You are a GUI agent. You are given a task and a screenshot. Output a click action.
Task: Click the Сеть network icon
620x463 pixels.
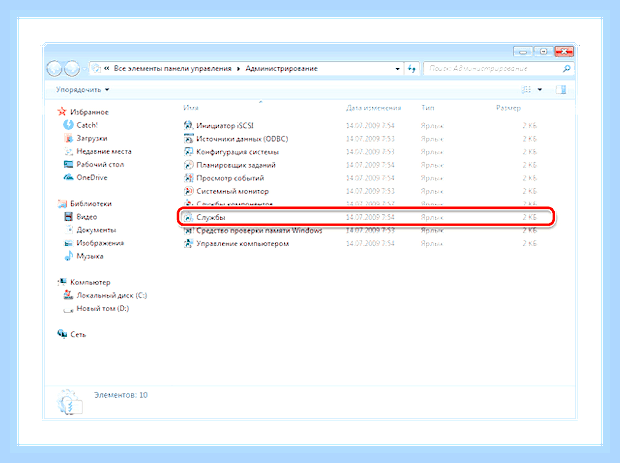coord(62,334)
